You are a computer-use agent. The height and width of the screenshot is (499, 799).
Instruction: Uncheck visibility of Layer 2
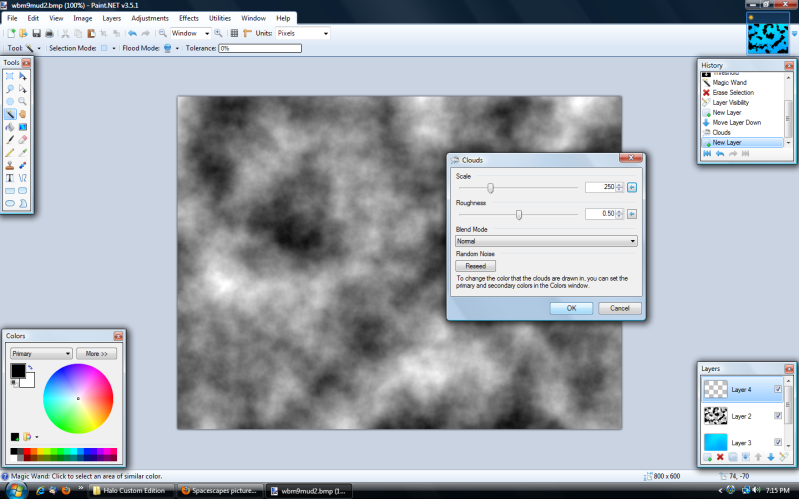click(777, 415)
